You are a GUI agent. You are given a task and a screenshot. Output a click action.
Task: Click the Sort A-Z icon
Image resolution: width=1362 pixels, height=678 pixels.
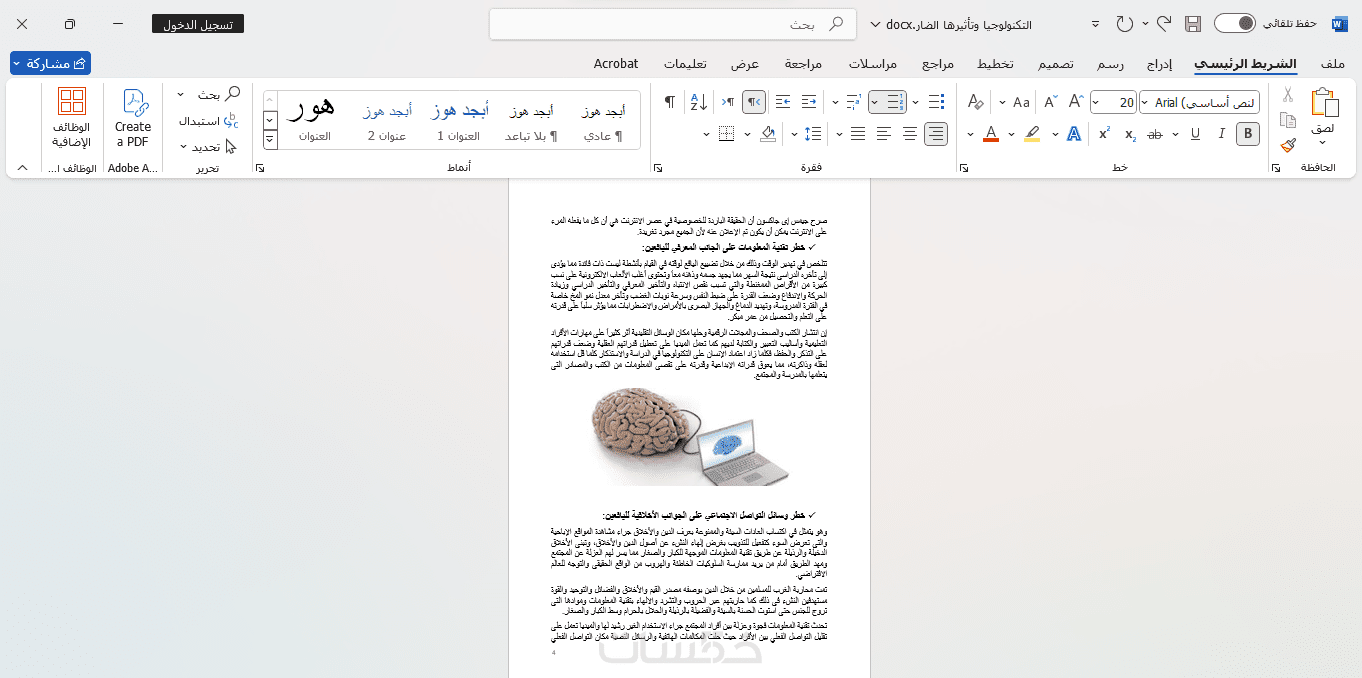click(x=699, y=102)
